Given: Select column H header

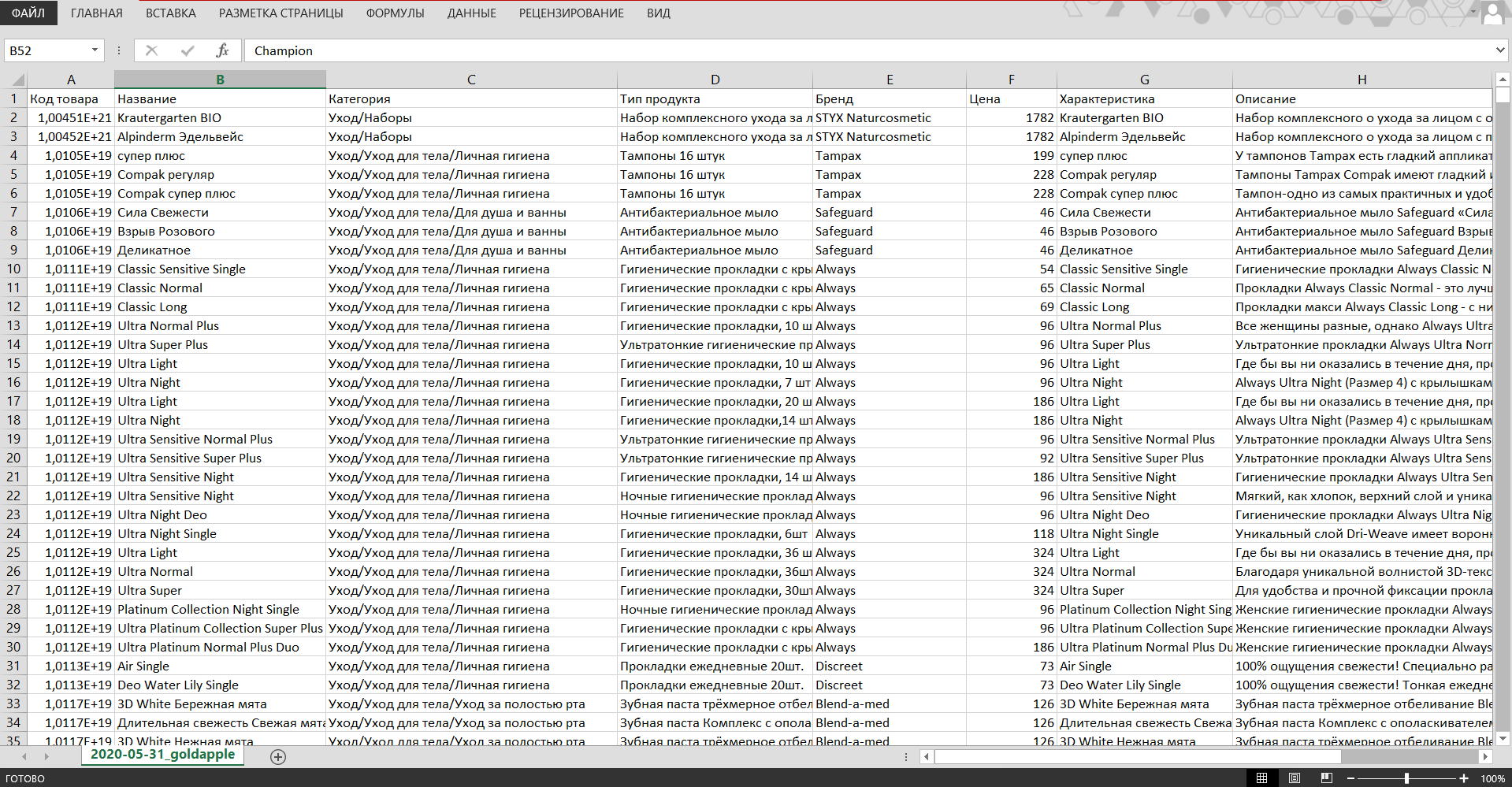Looking at the screenshot, I should coord(1362,80).
